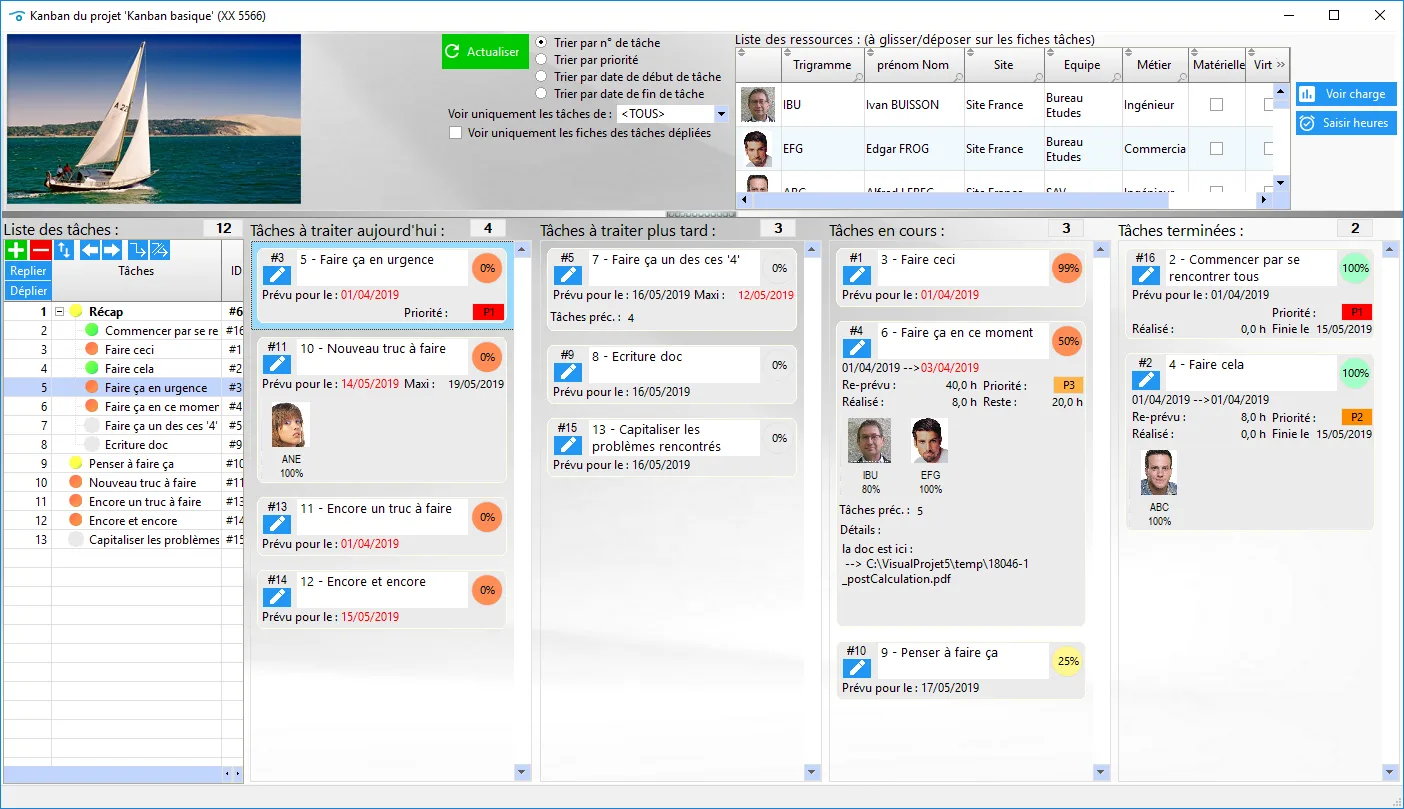Click Ivan BUISSON's photo in resources list
This screenshot has width=1404, height=809.
pos(758,105)
